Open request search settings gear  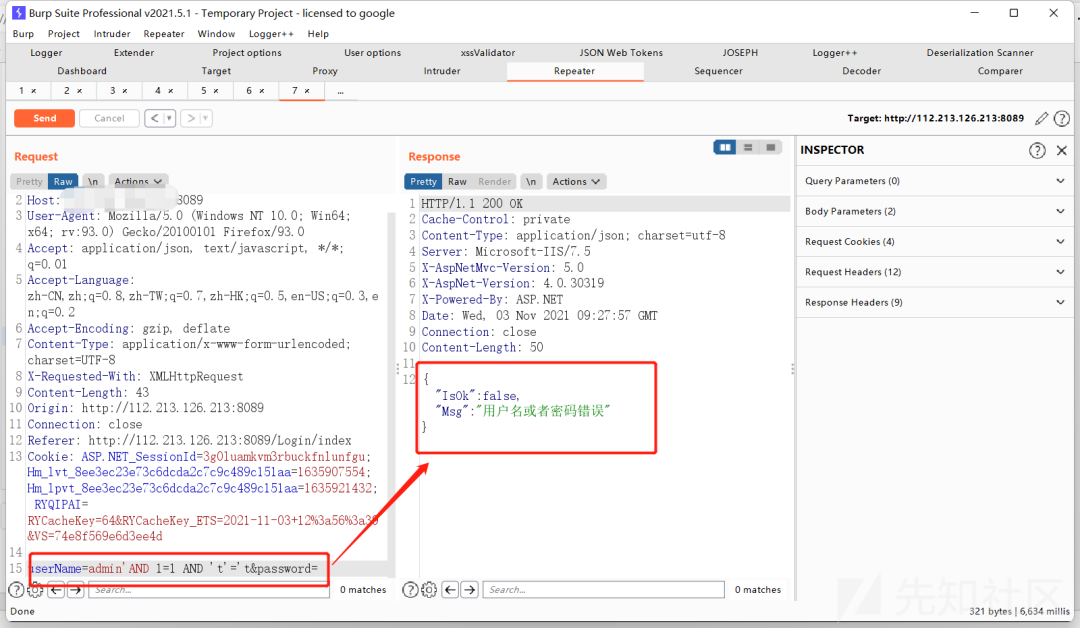coord(35,590)
